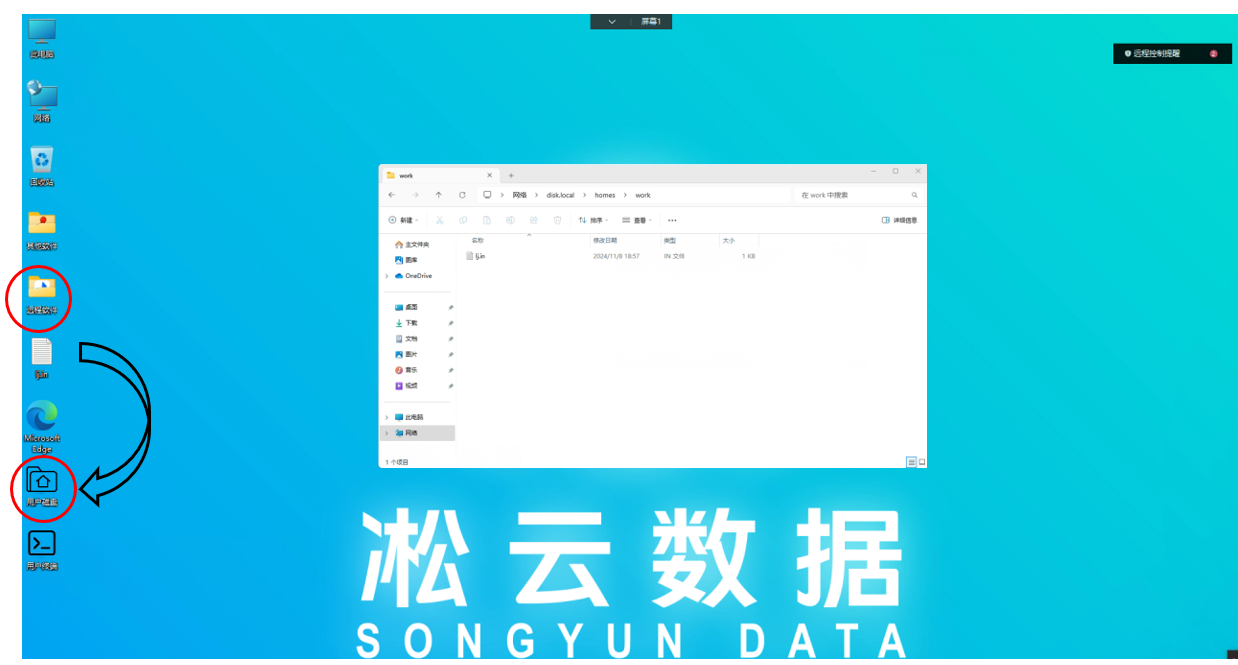Select the lj.in file on desktop

pyautogui.click(x=41, y=352)
